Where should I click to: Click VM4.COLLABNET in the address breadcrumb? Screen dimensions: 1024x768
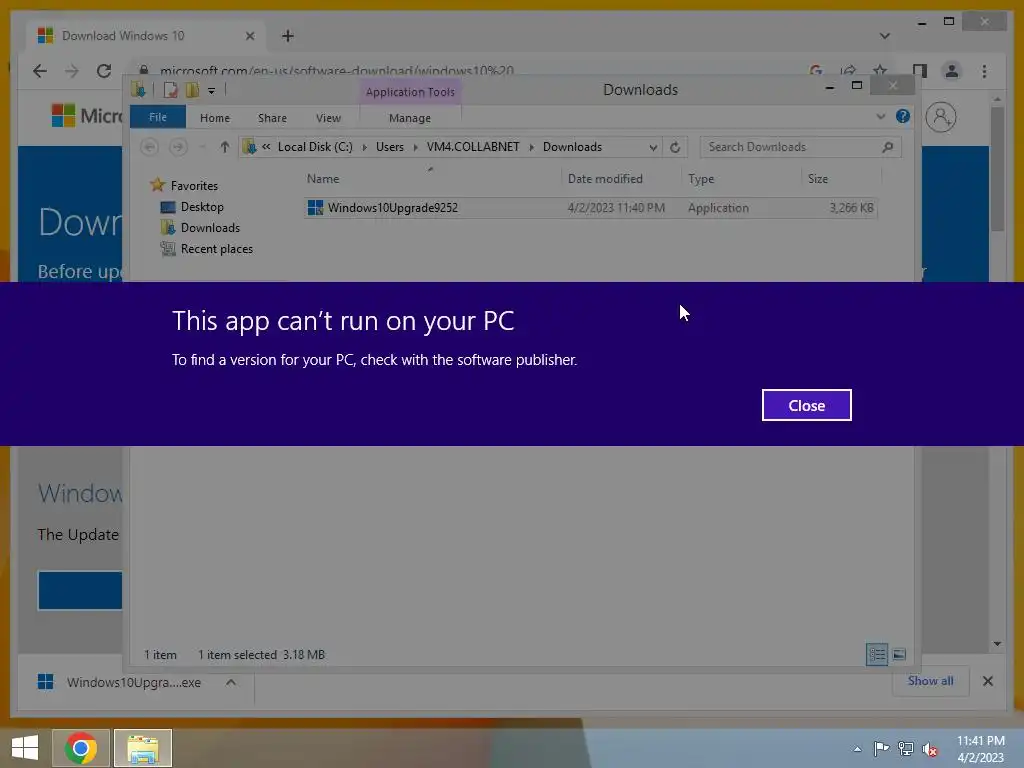tap(473, 147)
